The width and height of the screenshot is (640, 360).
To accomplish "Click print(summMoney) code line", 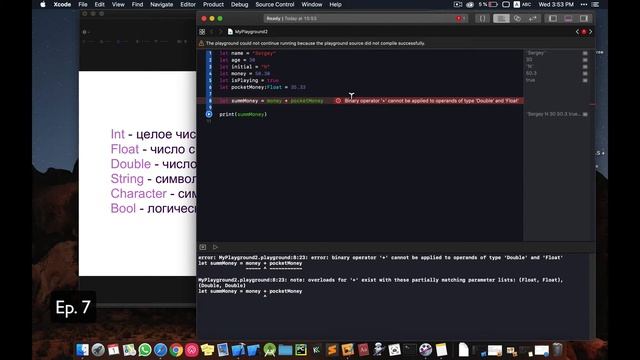I will [243, 114].
